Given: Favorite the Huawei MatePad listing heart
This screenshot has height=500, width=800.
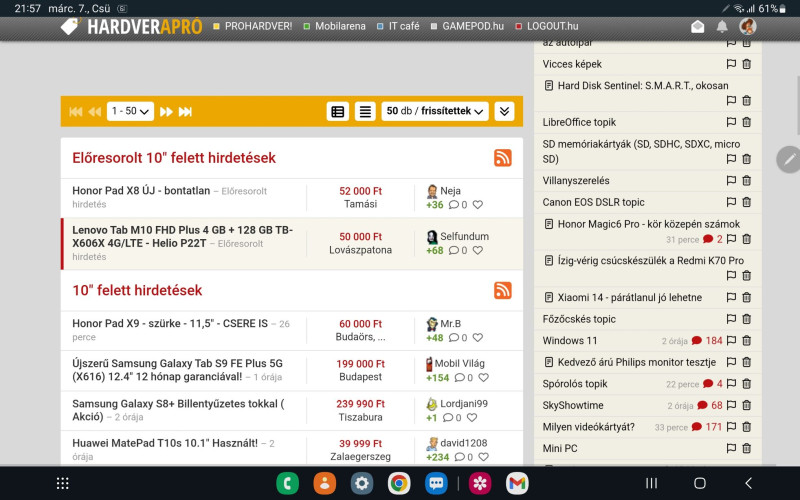Looking at the screenshot, I should click(484, 457).
